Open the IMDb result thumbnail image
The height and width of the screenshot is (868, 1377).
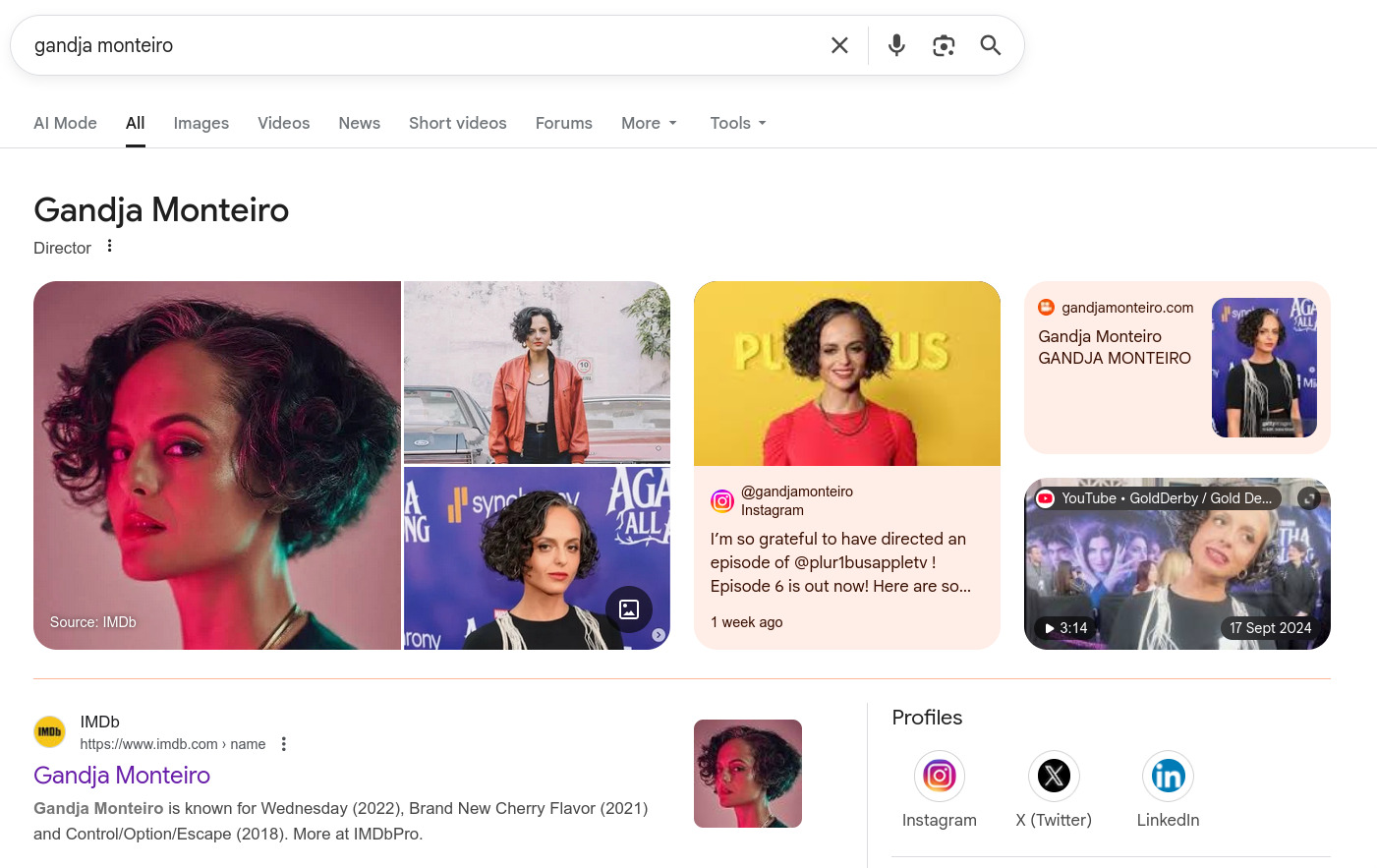[748, 774]
